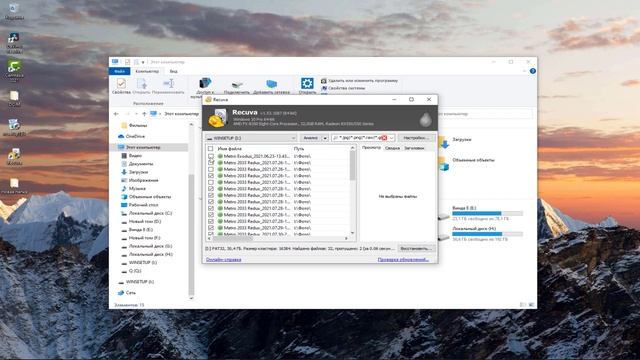Click the Piriform pear icon in Recuva header
The image size is (640, 360).
click(425, 119)
